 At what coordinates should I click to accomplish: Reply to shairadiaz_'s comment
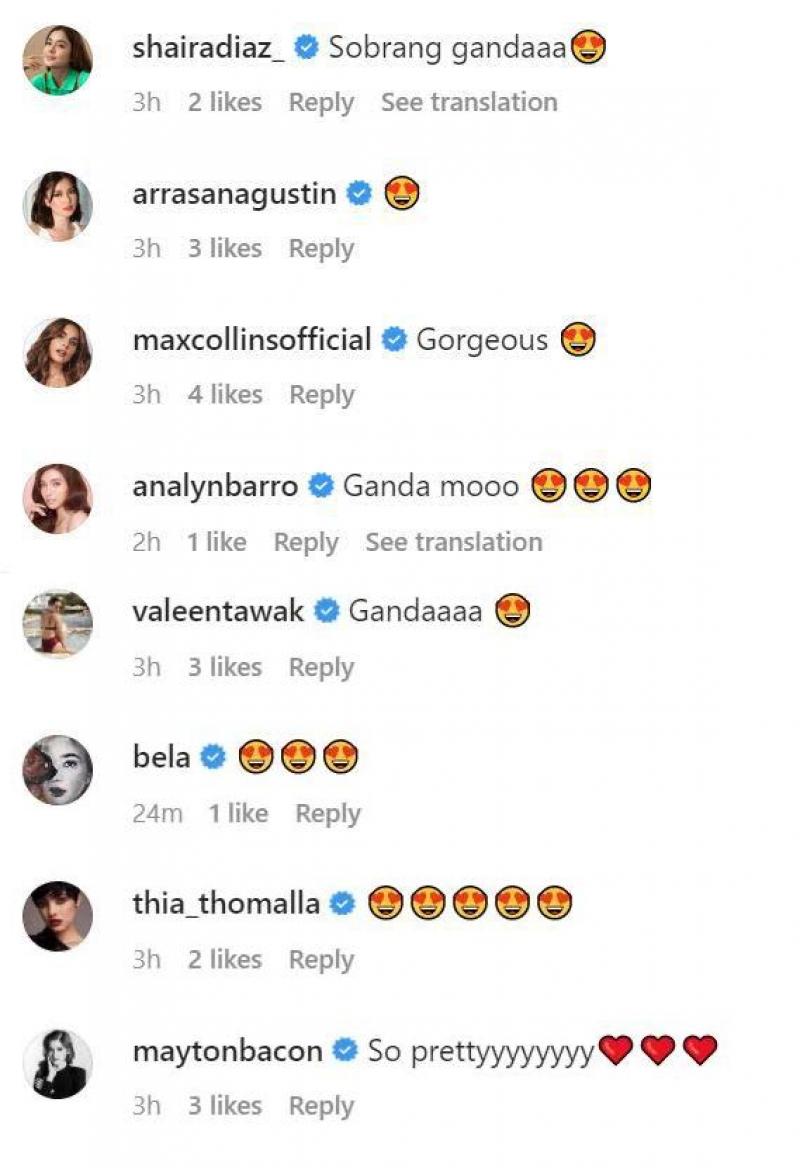click(x=321, y=102)
